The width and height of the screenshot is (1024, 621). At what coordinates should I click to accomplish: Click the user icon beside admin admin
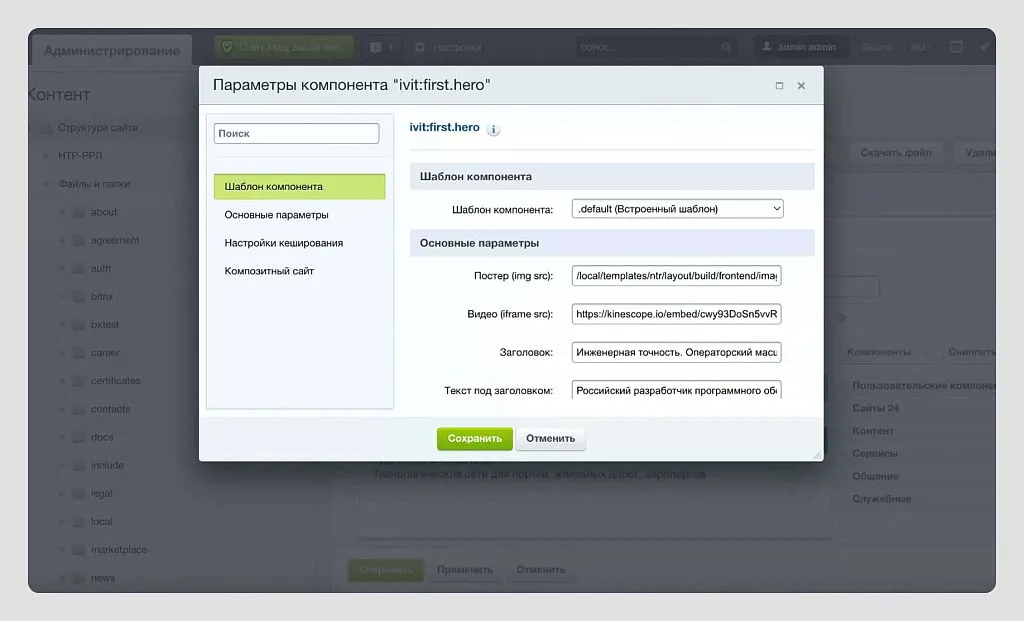767,47
